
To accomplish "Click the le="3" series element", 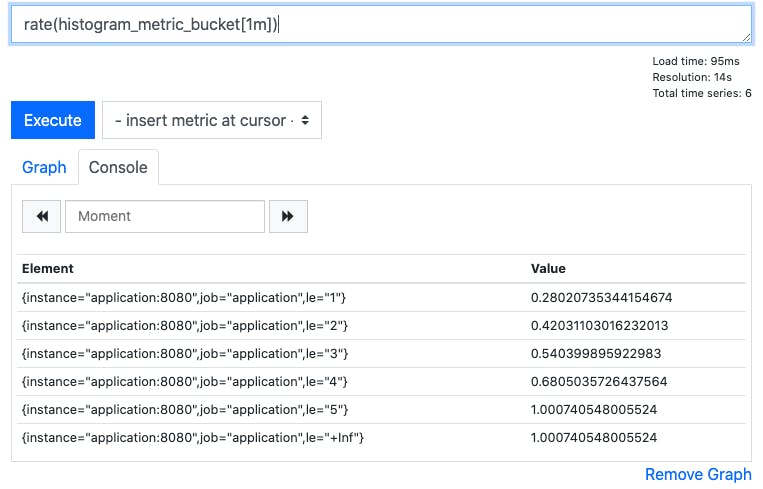I will click(185, 354).
